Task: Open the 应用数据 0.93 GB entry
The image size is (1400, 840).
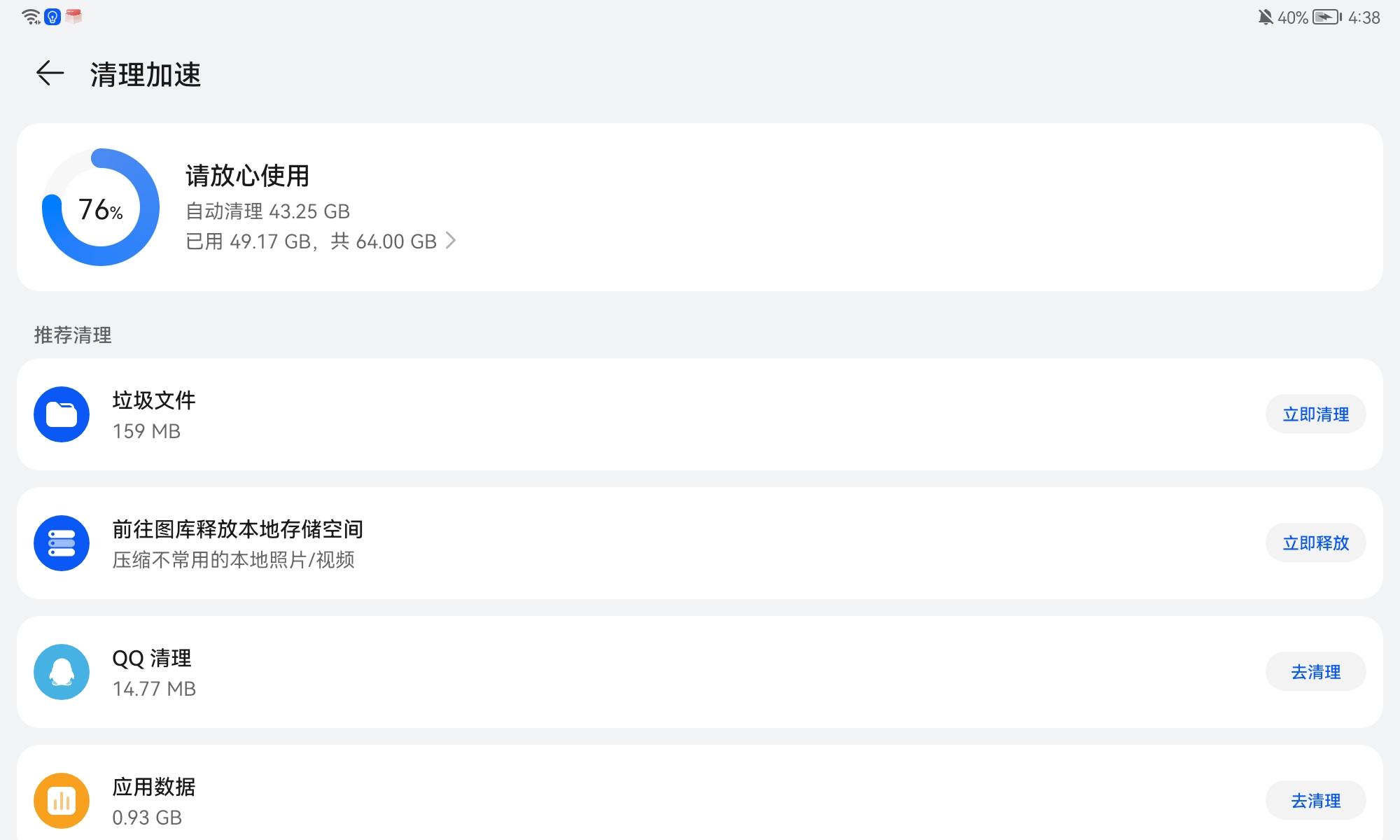Action: point(154,801)
